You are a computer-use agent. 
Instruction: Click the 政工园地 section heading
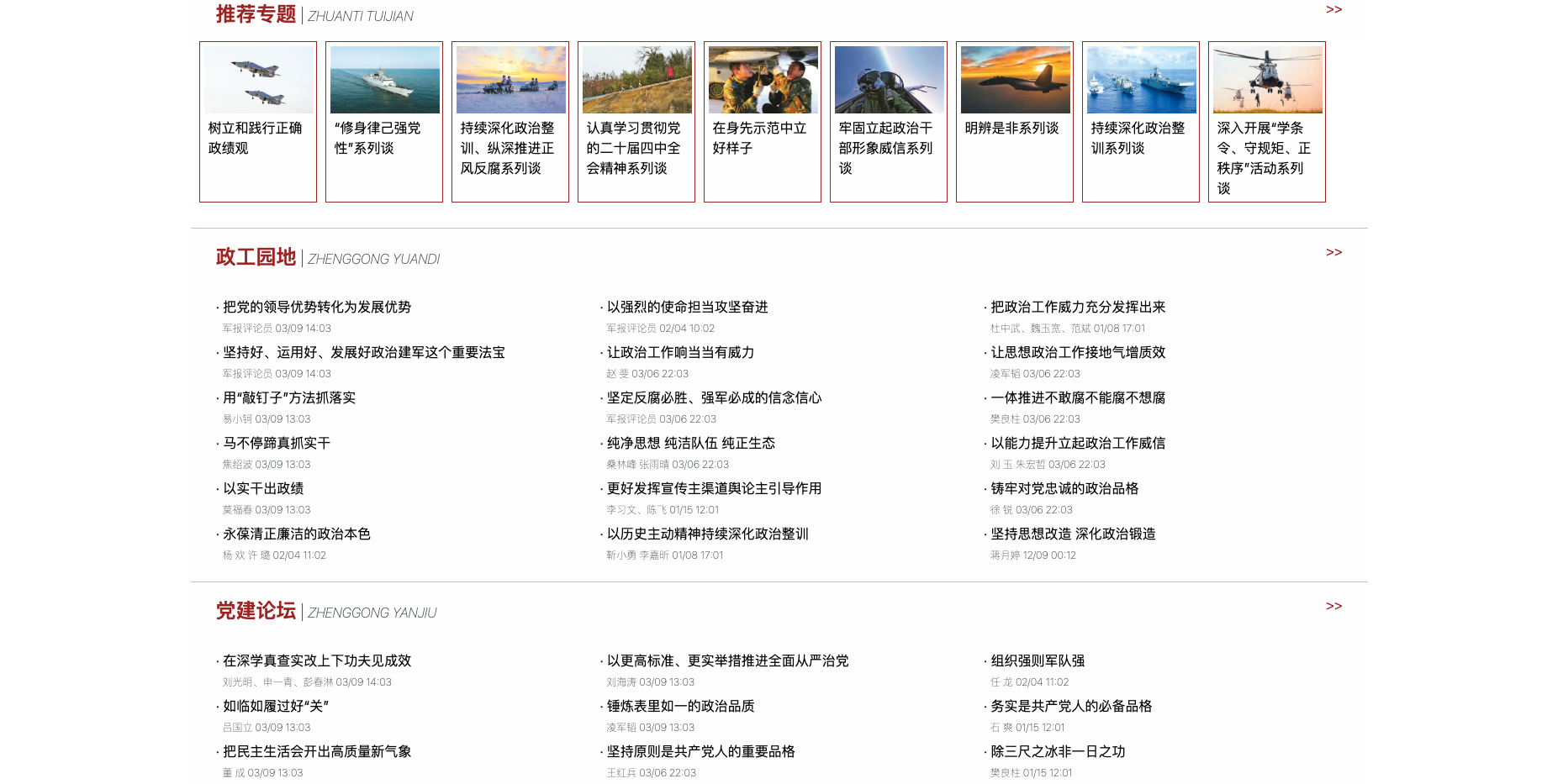(256, 257)
